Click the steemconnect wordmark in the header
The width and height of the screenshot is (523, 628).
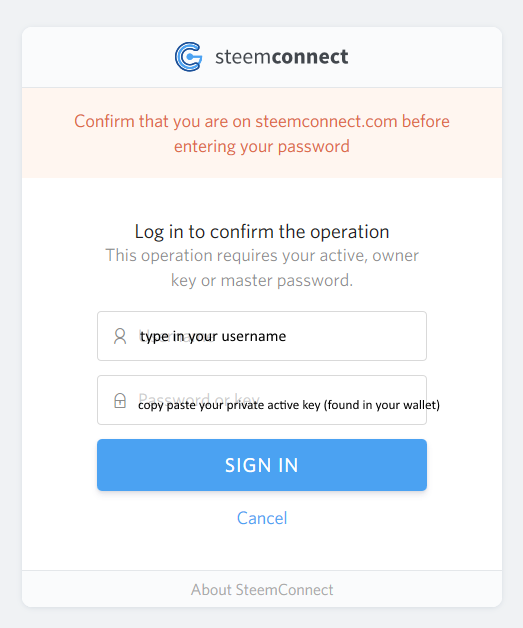coord(282,56)
